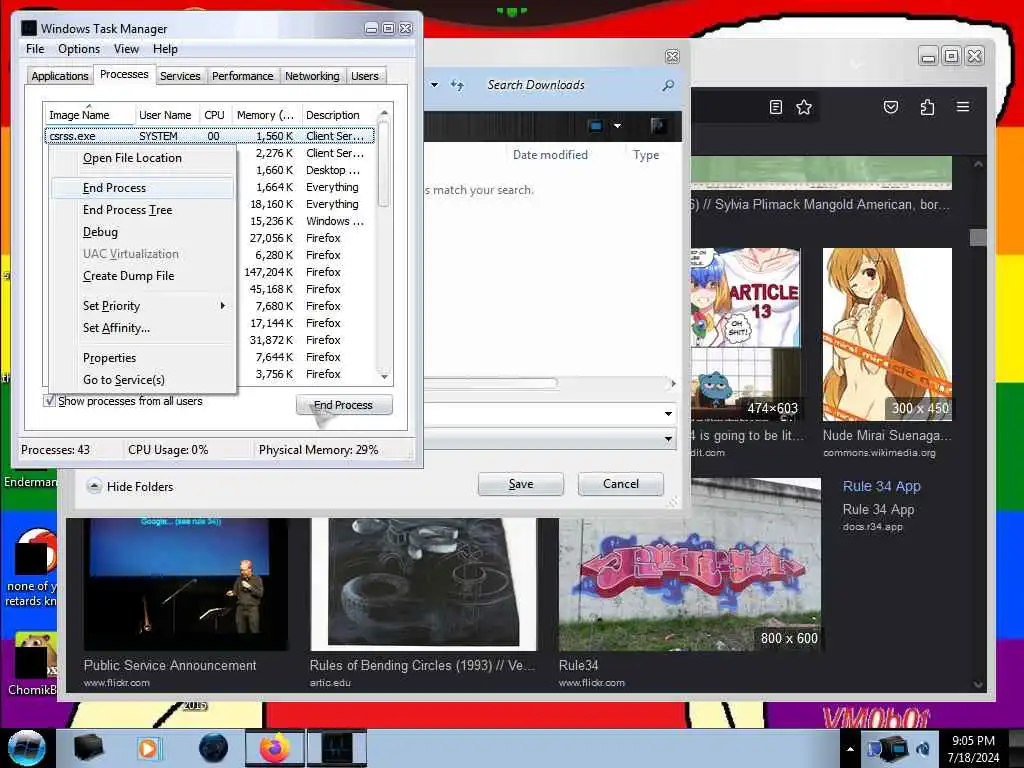Sort processes by Memory column

point(265,115)
